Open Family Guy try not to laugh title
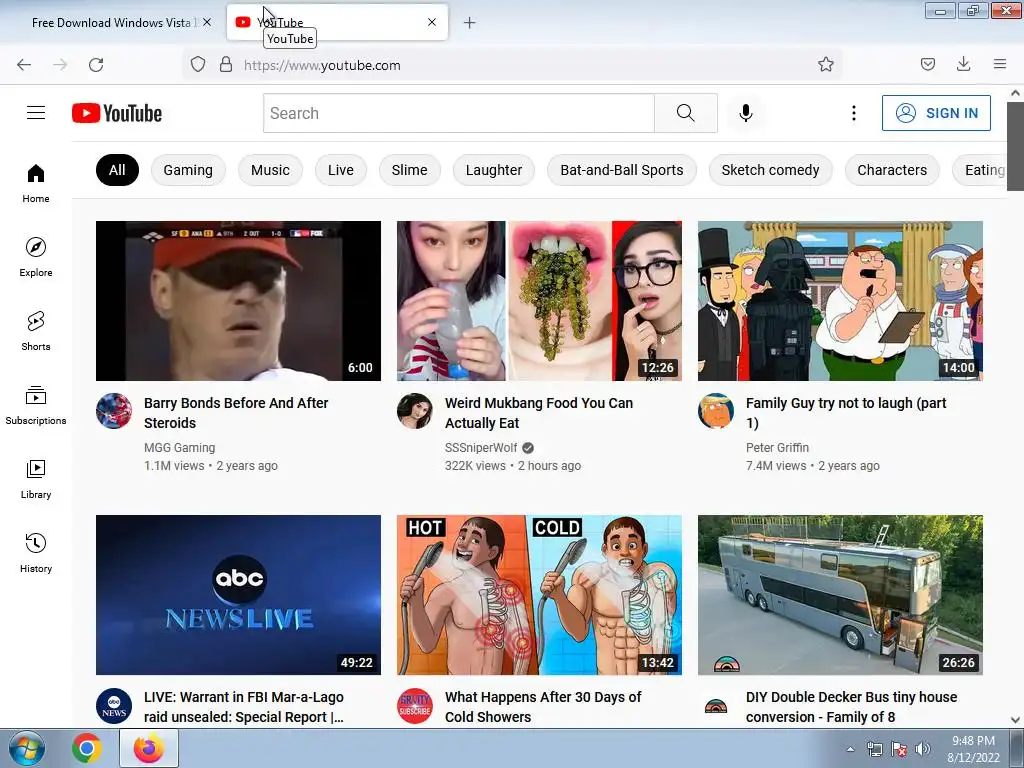The height and width of the screenshot is (768, 1024). (846, 413)
